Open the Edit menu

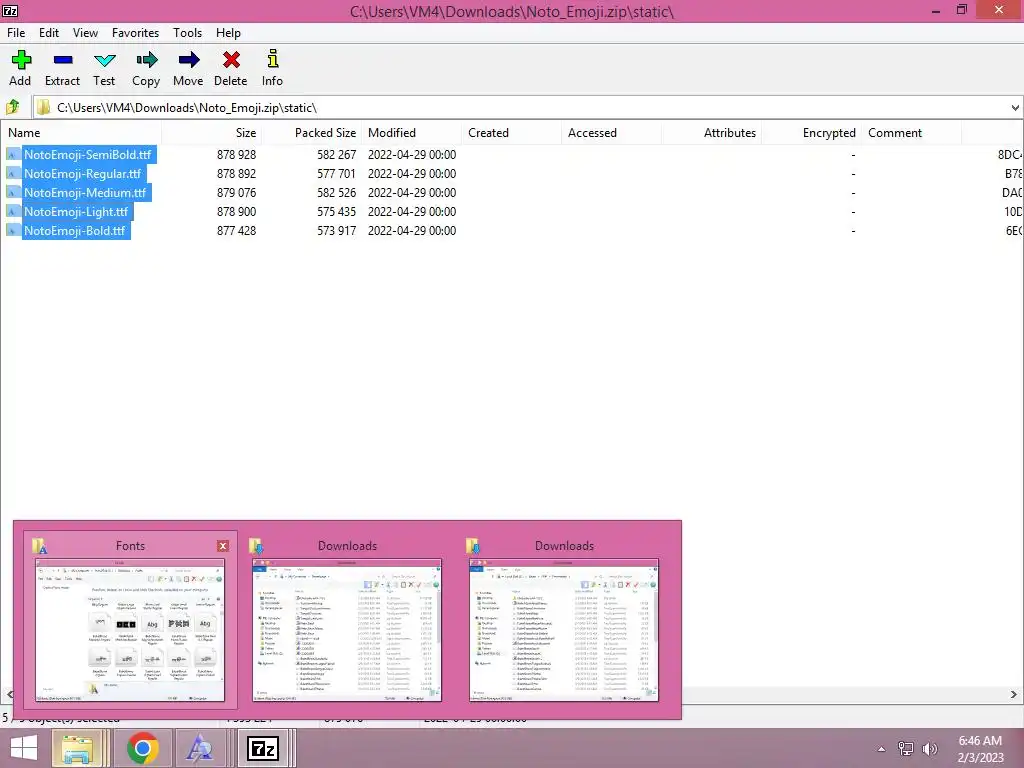pos(48,33)
